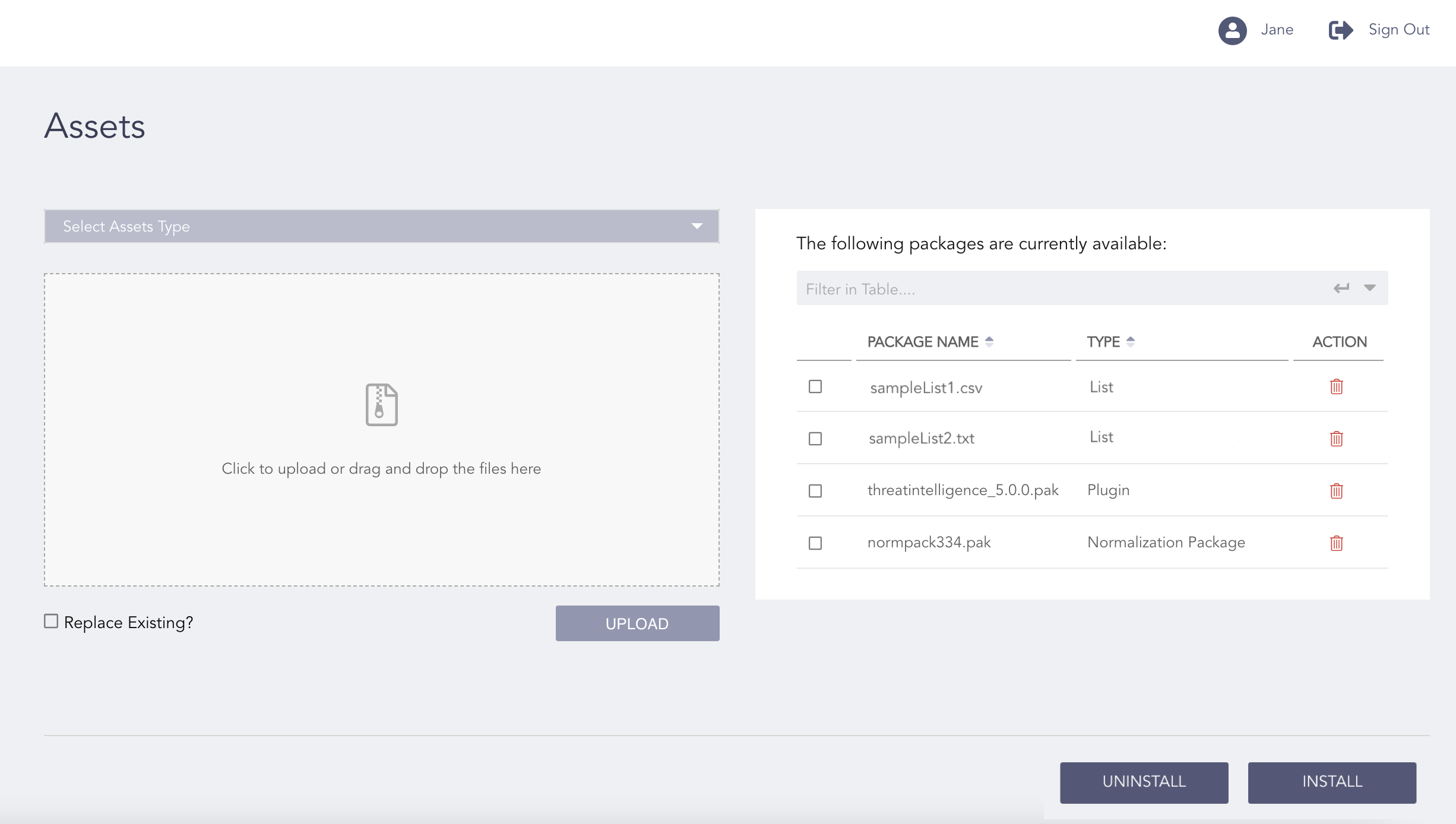
Task: Expand the filter options dropdown arrow
Action: (1370, 288)
